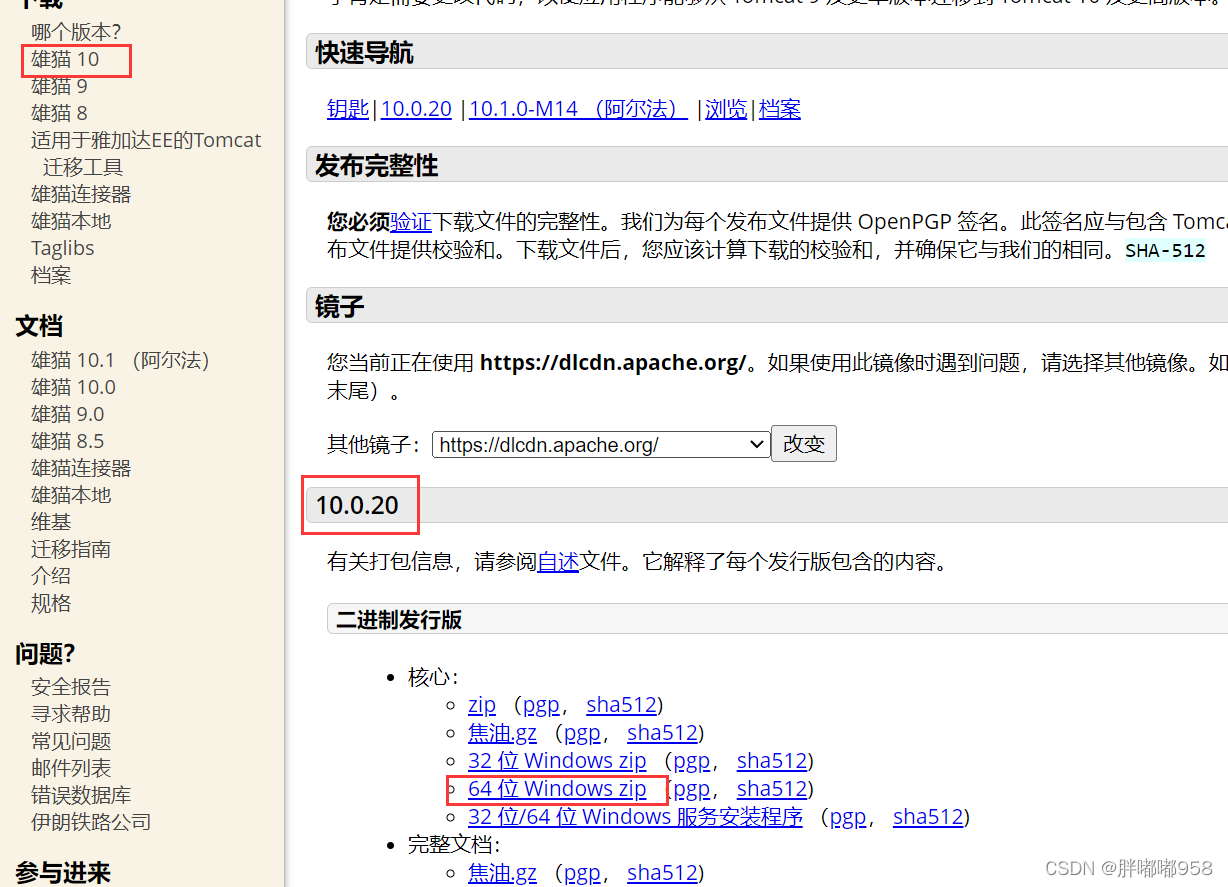Open the 自述 readme link

coord(558,562)
